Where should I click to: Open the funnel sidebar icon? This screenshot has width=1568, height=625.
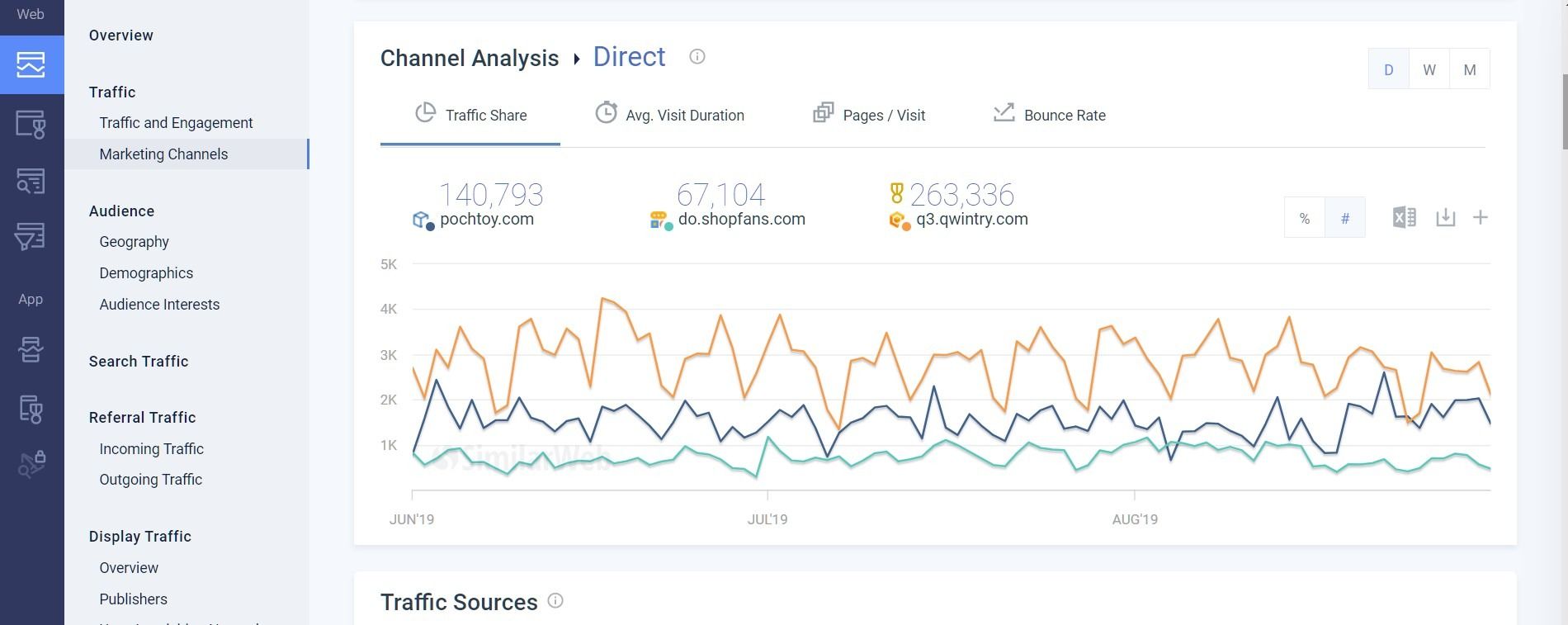[31, 236]
